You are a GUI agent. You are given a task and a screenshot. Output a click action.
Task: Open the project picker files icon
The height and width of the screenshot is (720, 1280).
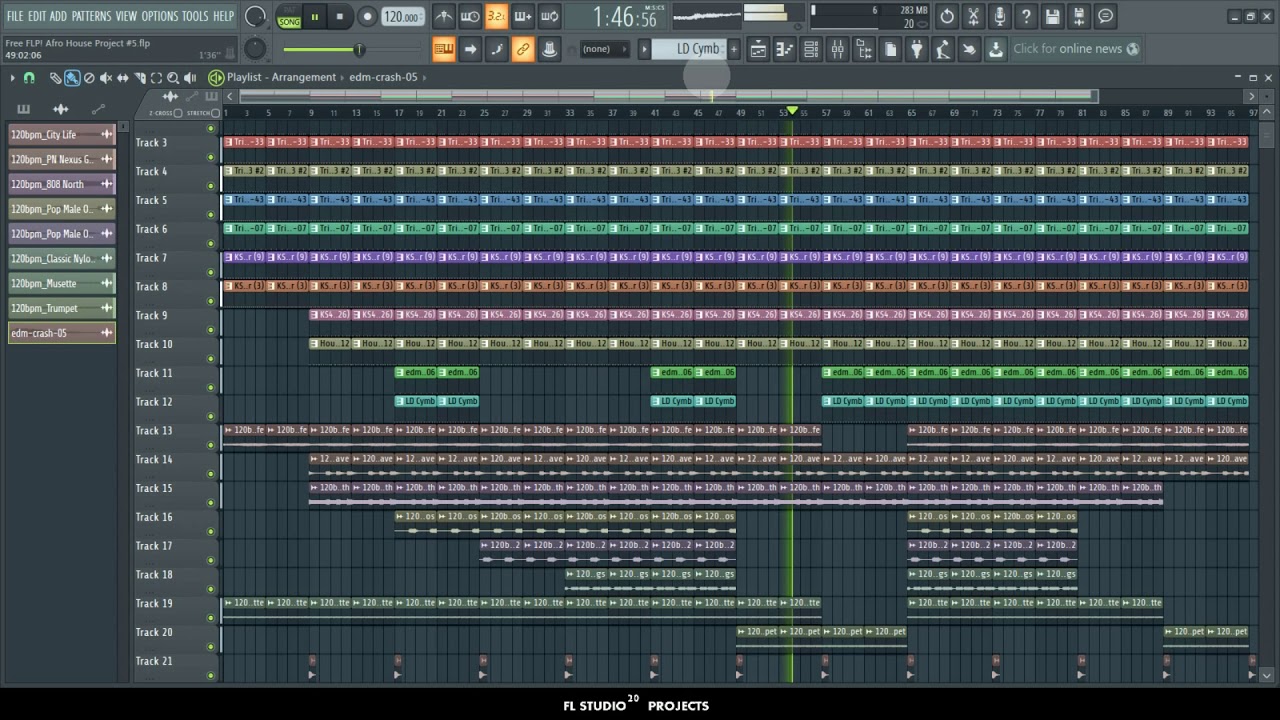pos(890,49)
